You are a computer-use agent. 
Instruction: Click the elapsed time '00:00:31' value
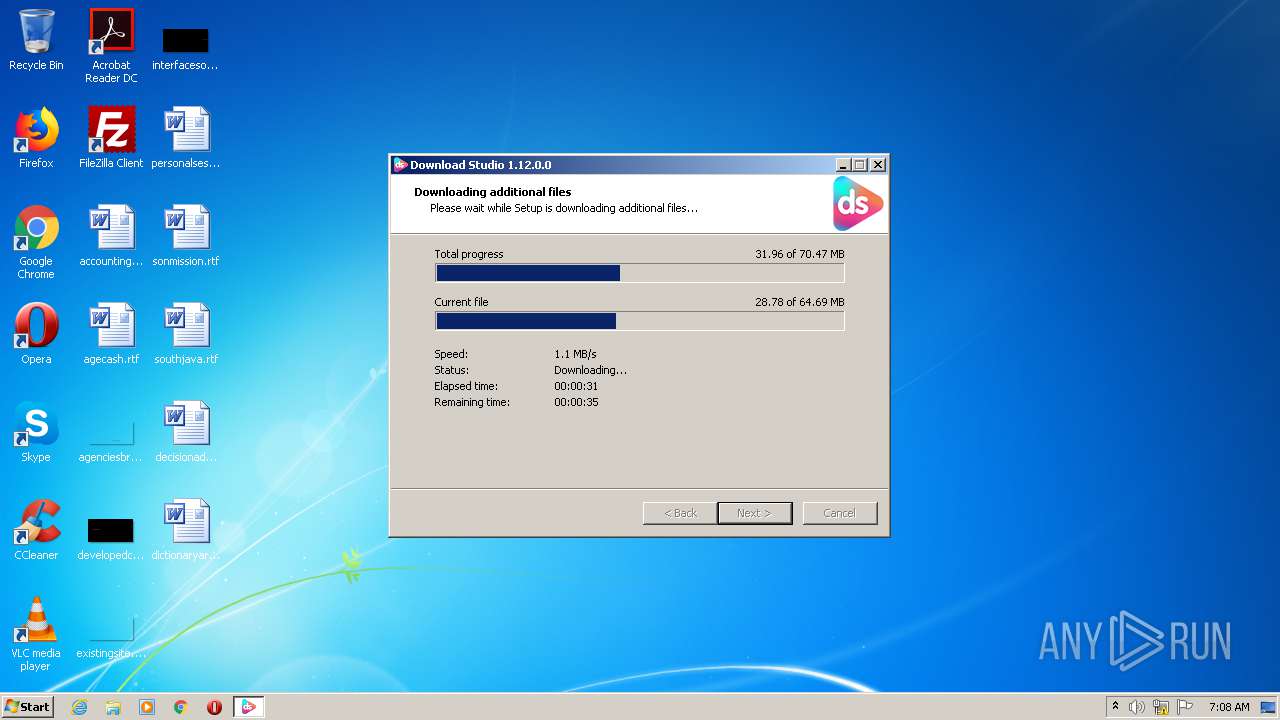[x=576, y=386]
